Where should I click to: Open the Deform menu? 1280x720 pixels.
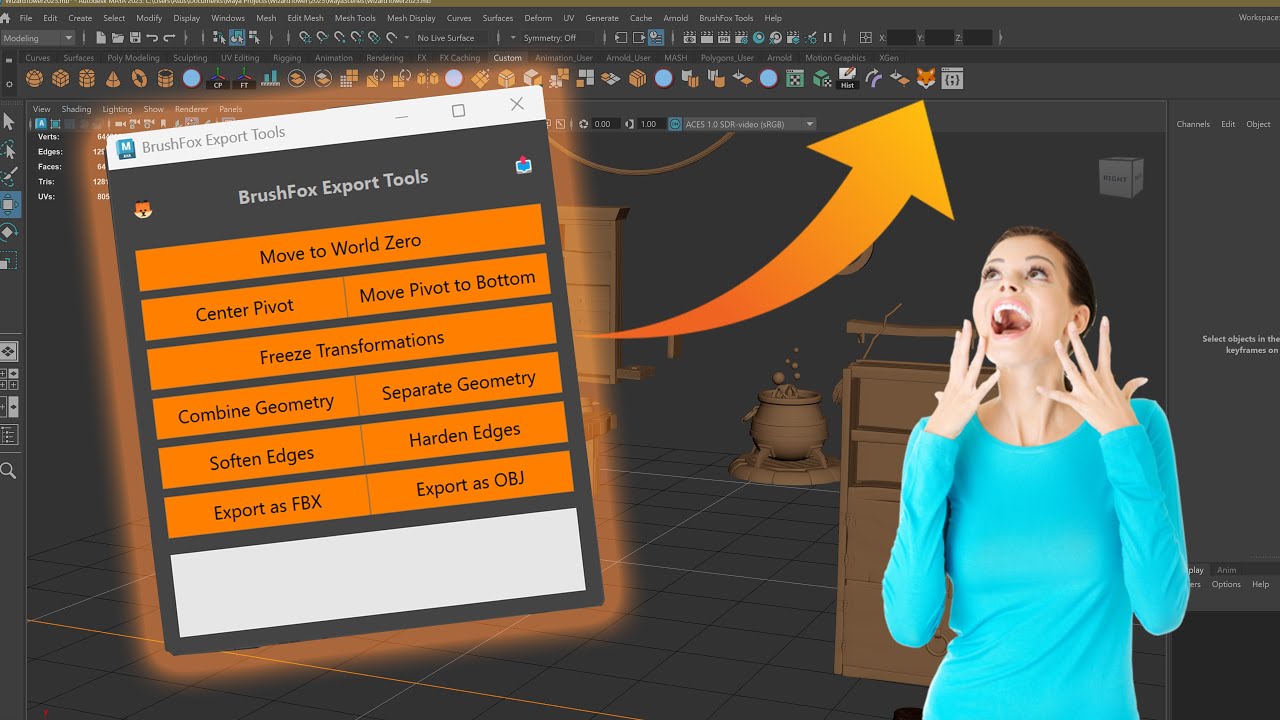pyautogui.click(x=538, y=18)
